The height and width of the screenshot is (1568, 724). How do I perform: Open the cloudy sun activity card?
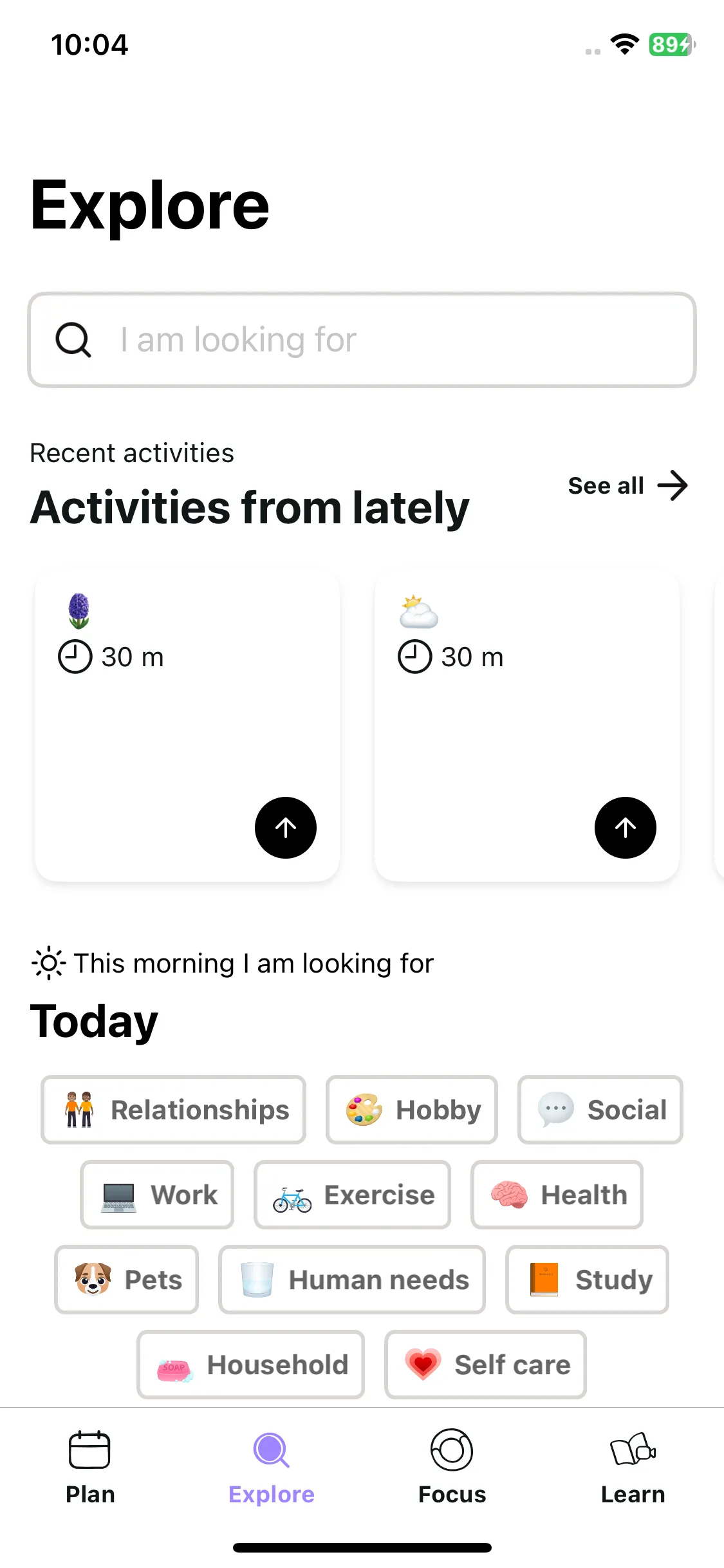tap(527, 725)
